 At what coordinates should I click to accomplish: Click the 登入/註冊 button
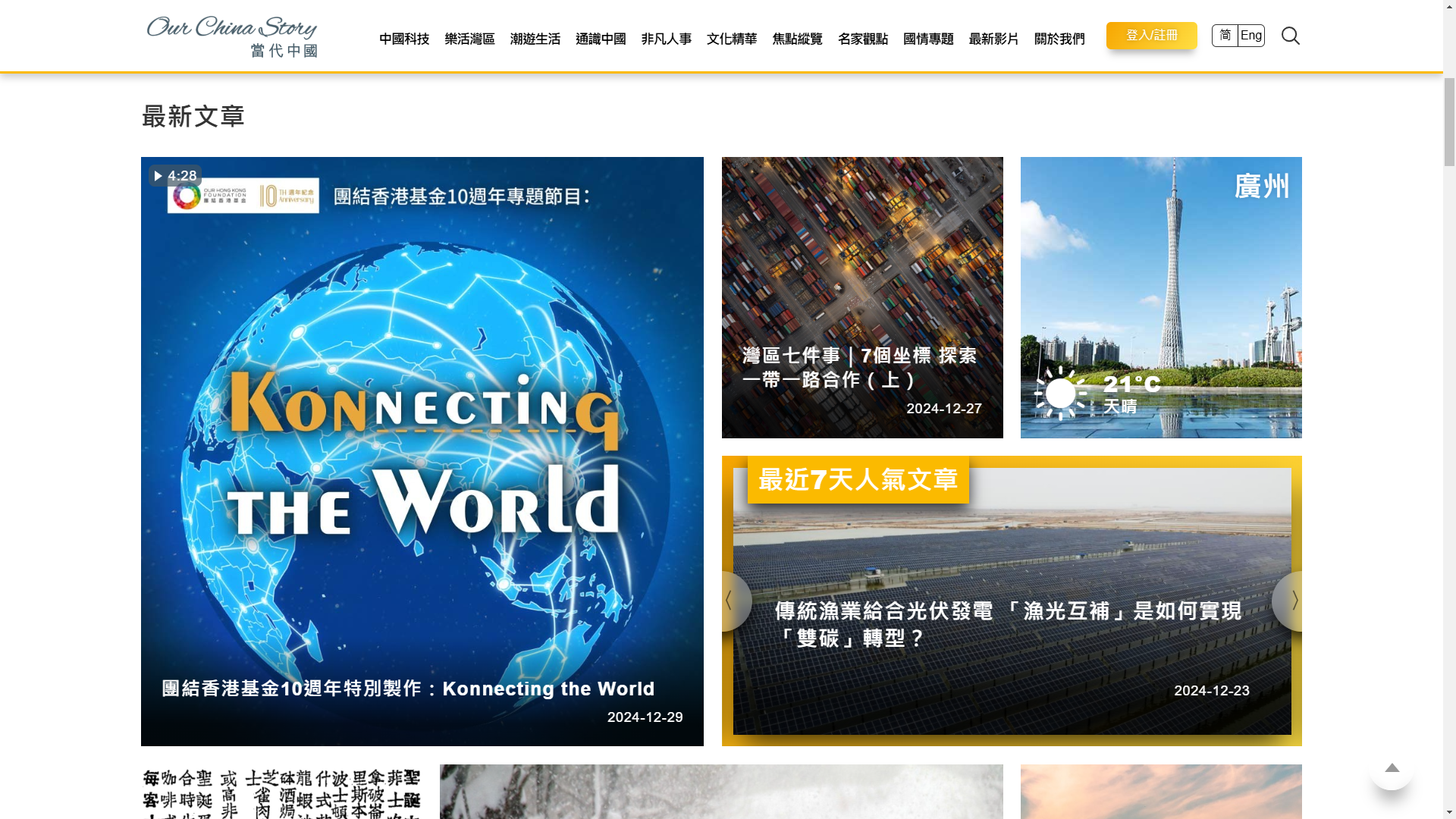tap(1151, 36)
